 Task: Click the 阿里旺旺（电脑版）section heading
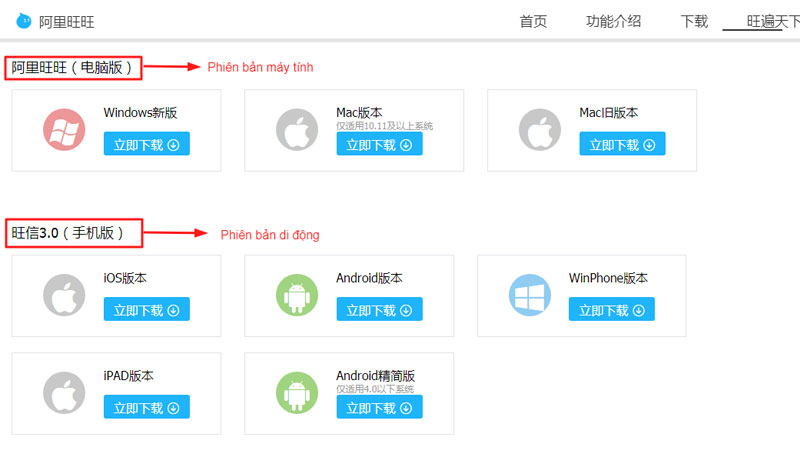point(73,67)
